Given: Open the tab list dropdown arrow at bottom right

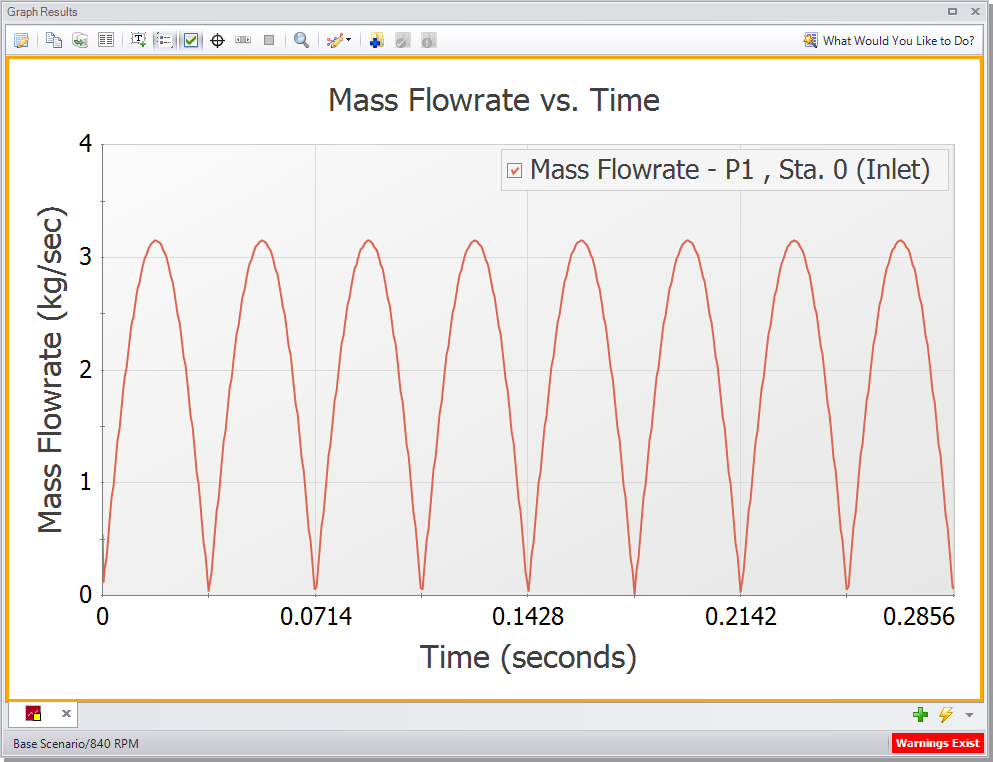Looking at the screenshot, I should pos(970,715).
